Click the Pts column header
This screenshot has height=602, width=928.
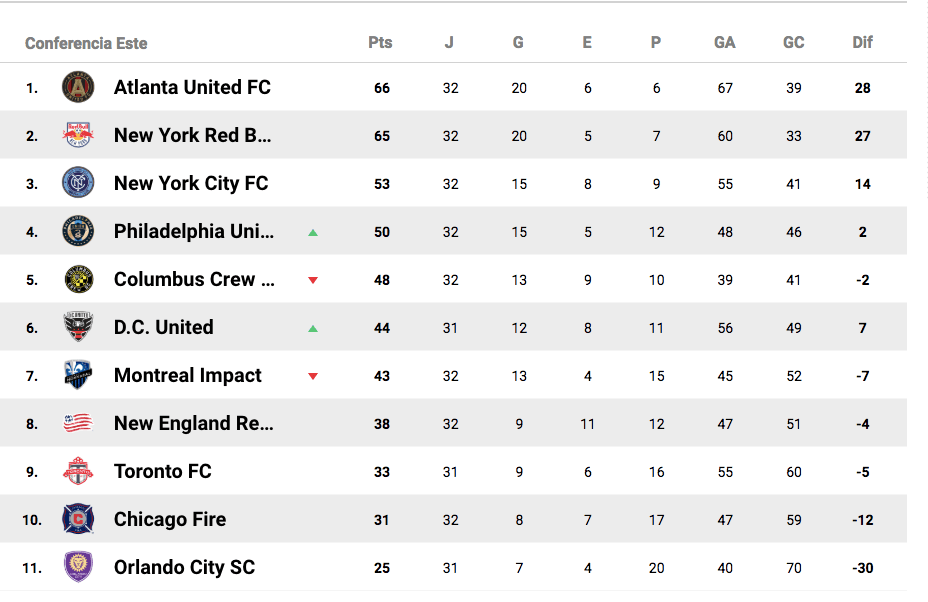(380, 43)
